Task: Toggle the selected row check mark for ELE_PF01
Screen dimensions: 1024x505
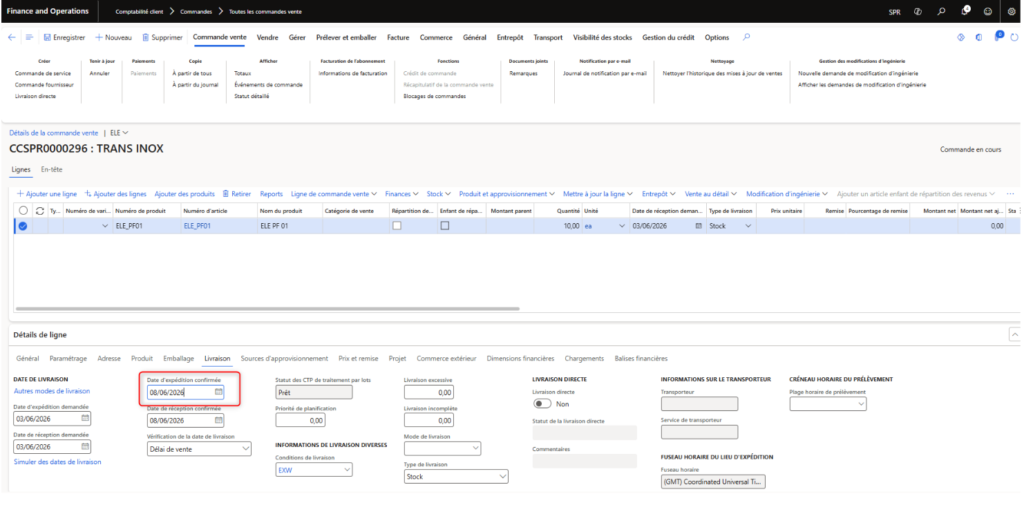Action: tap(23, 225)
